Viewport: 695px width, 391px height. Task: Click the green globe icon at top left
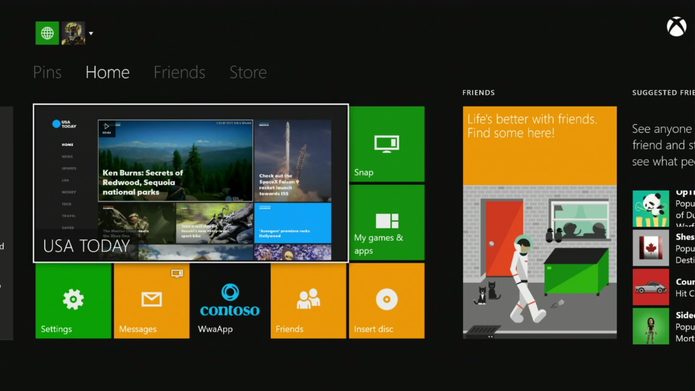point(47,33)
